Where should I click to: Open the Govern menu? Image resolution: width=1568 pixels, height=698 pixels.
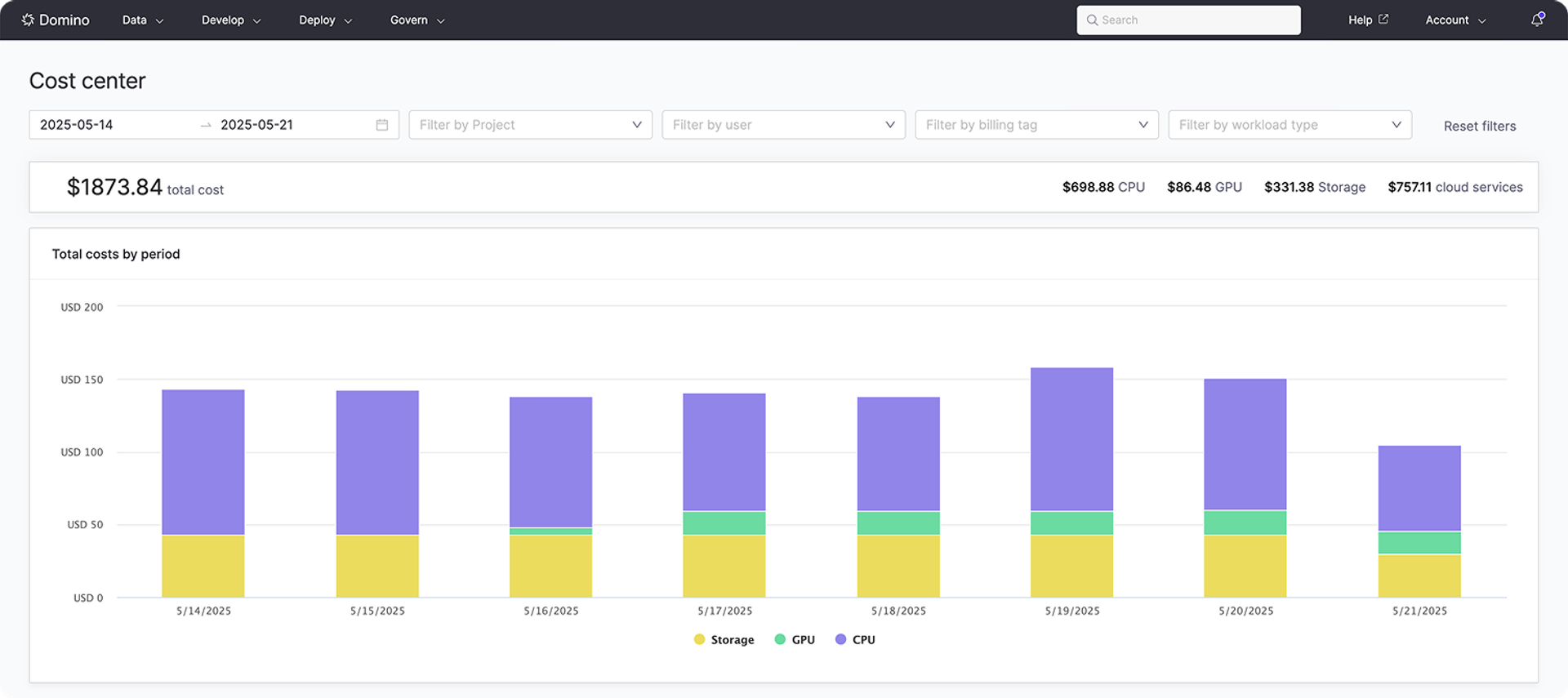pos(416,20)
